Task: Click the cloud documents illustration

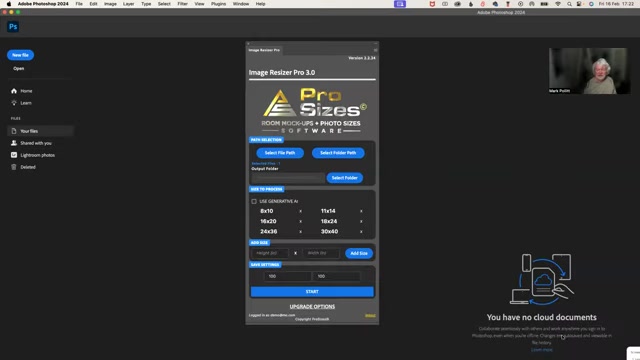Action: pyautogui.click(x=542, y=279)
